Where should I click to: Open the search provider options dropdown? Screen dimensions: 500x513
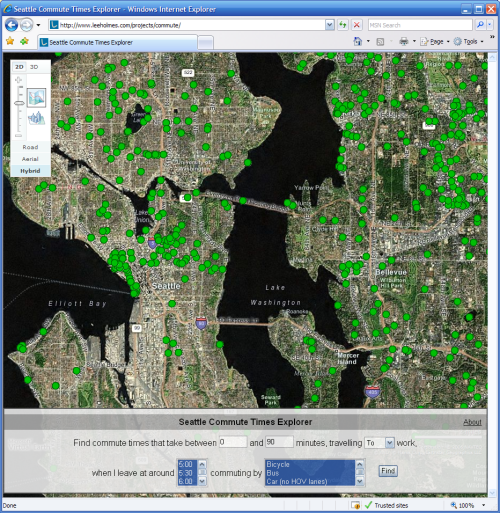490,25
